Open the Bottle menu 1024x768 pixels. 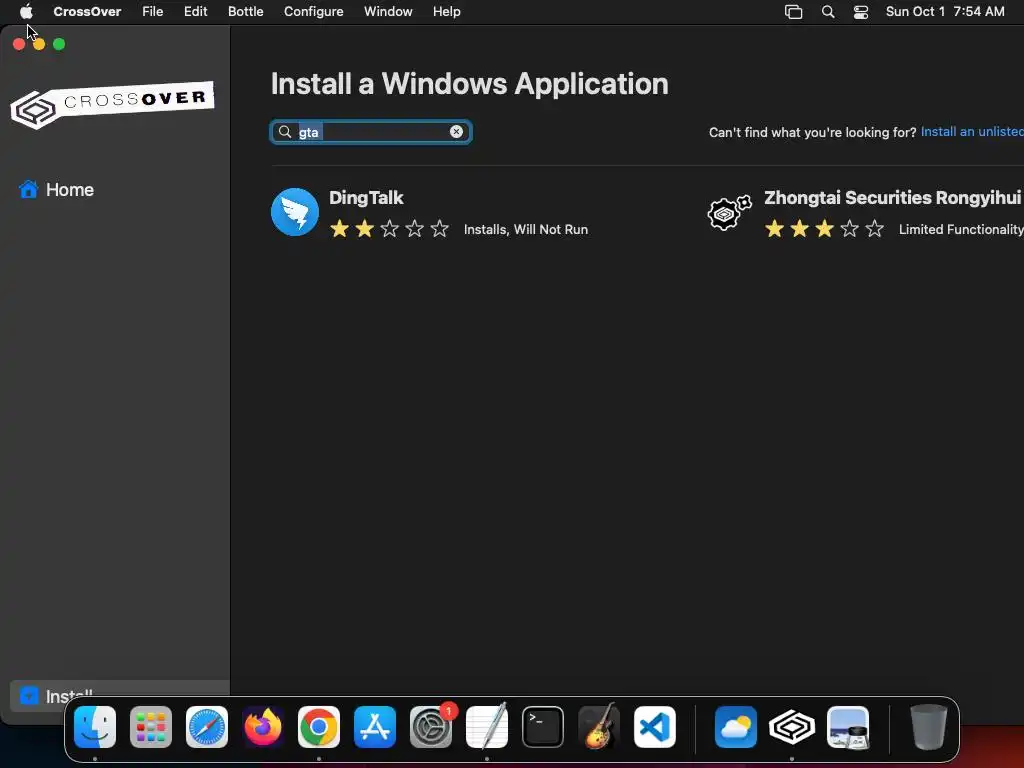tap(246, 11)
